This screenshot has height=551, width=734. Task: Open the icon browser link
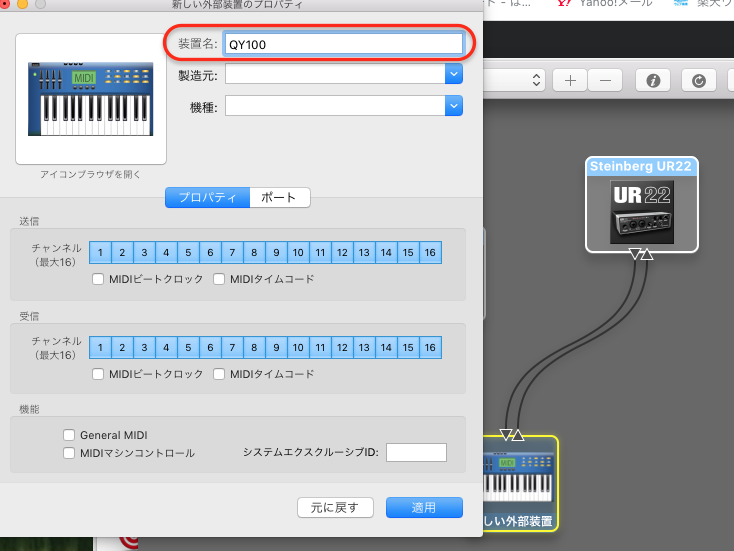90,175
